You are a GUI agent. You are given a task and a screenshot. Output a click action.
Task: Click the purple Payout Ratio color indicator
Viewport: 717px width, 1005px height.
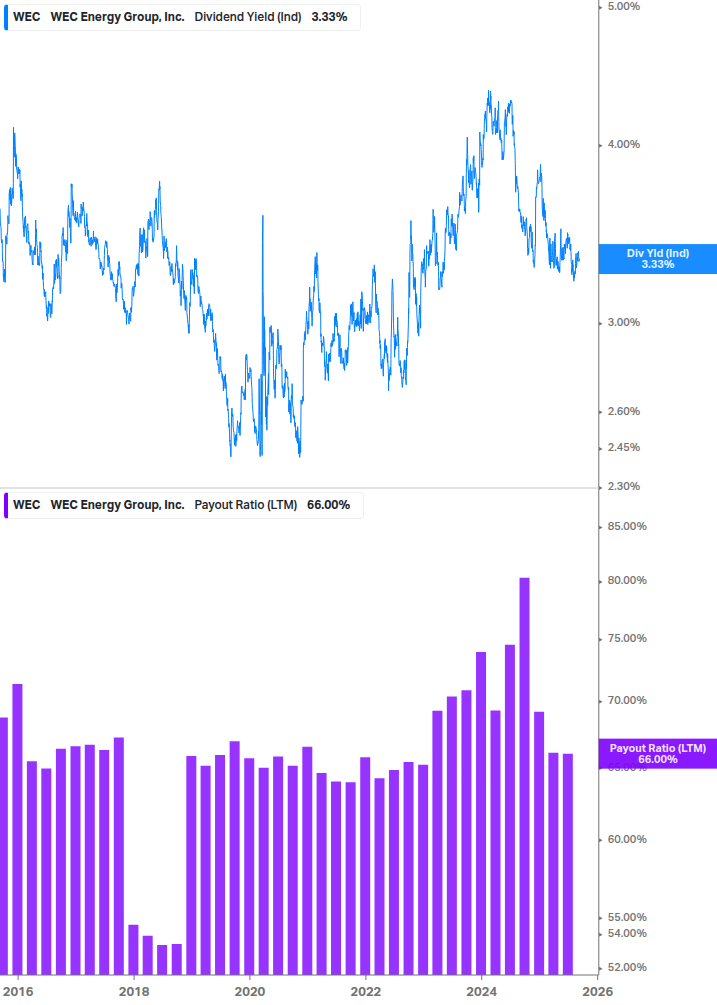coord(6,505)
